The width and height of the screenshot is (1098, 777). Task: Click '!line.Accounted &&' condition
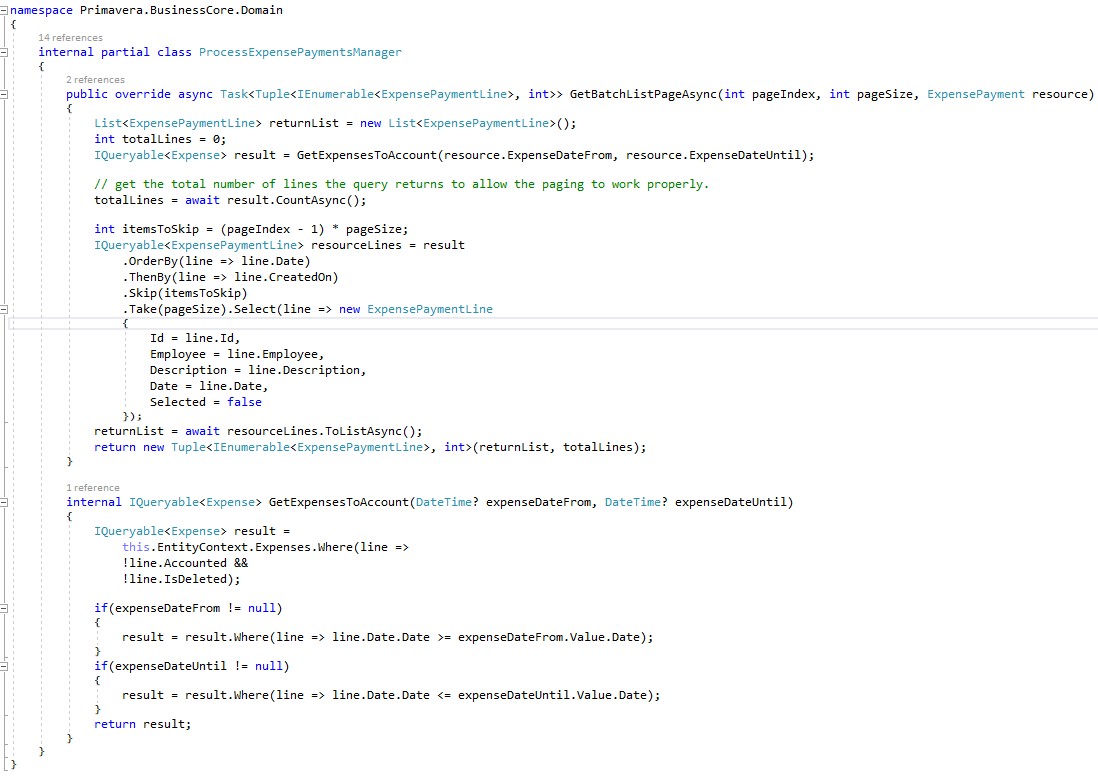185,564
